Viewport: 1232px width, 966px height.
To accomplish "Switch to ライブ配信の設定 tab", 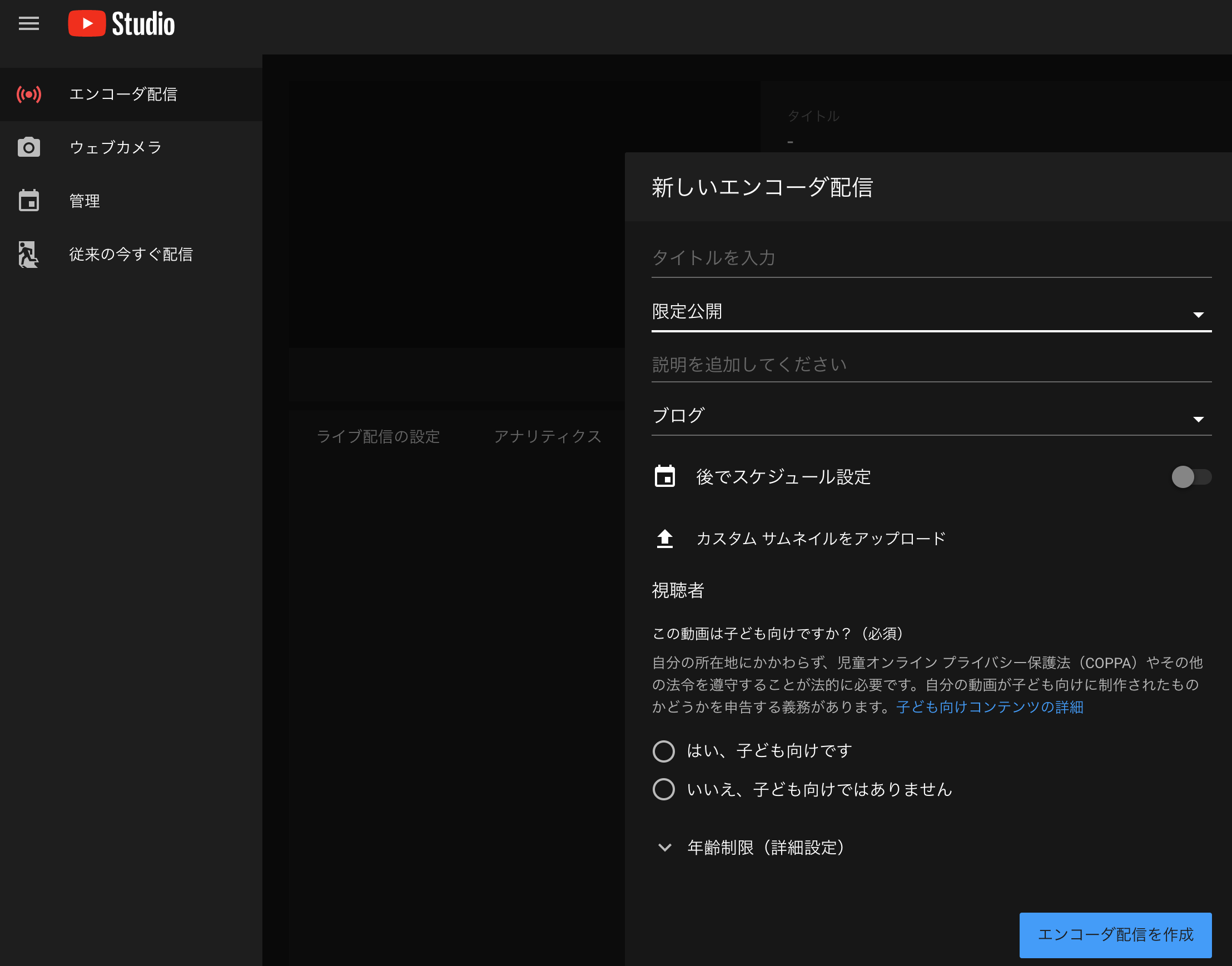I will tap(378, 437).
